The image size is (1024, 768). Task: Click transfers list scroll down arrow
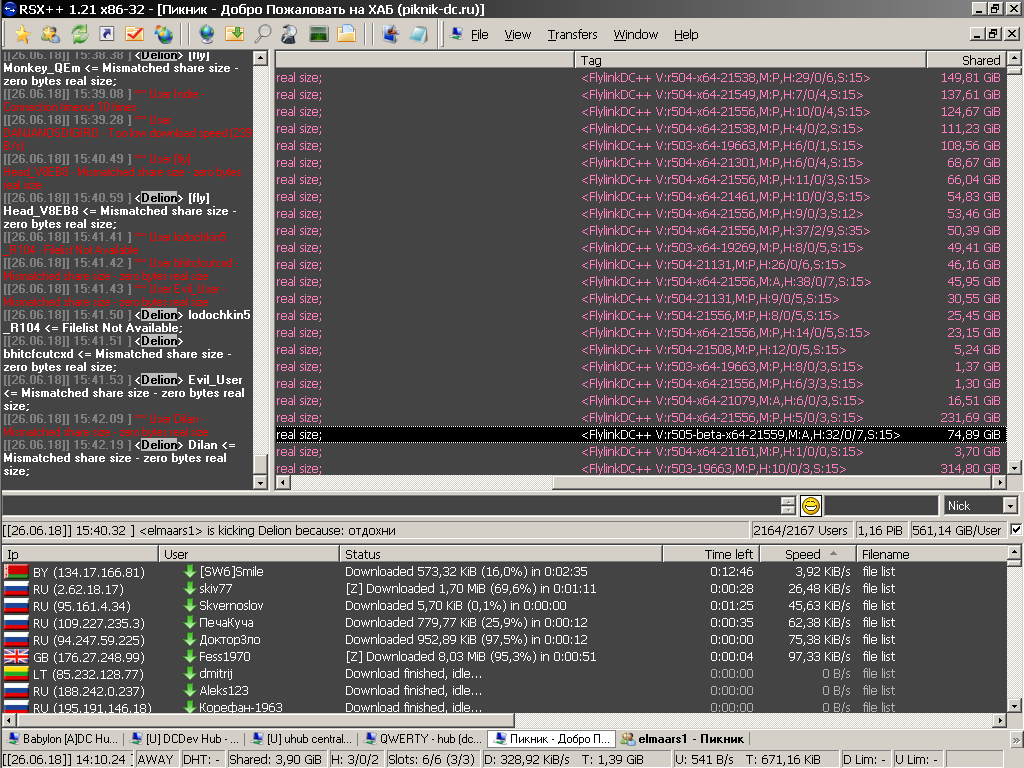coord(1014,705)
